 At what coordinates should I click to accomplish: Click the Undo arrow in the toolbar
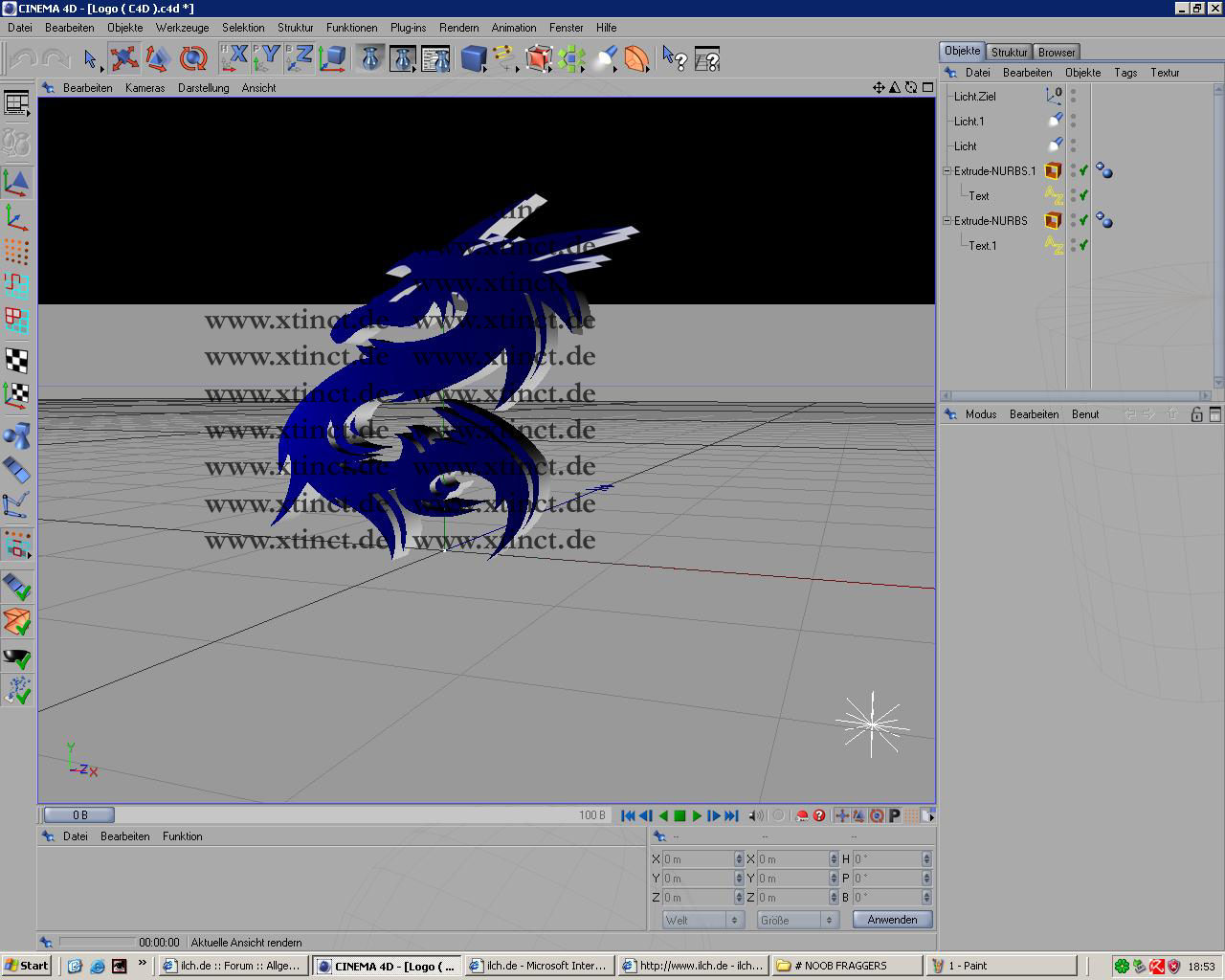[23, 59]
